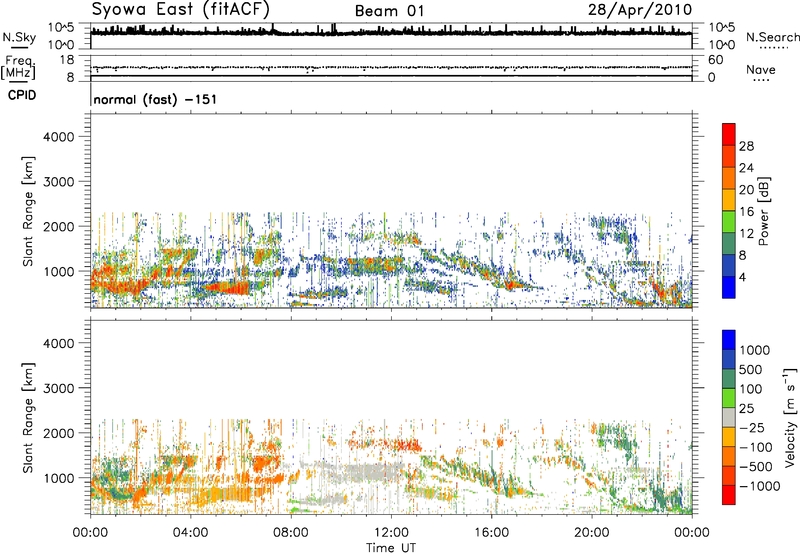Click the 'Nave' legend label
800x554 pixels.
(761, 70)
